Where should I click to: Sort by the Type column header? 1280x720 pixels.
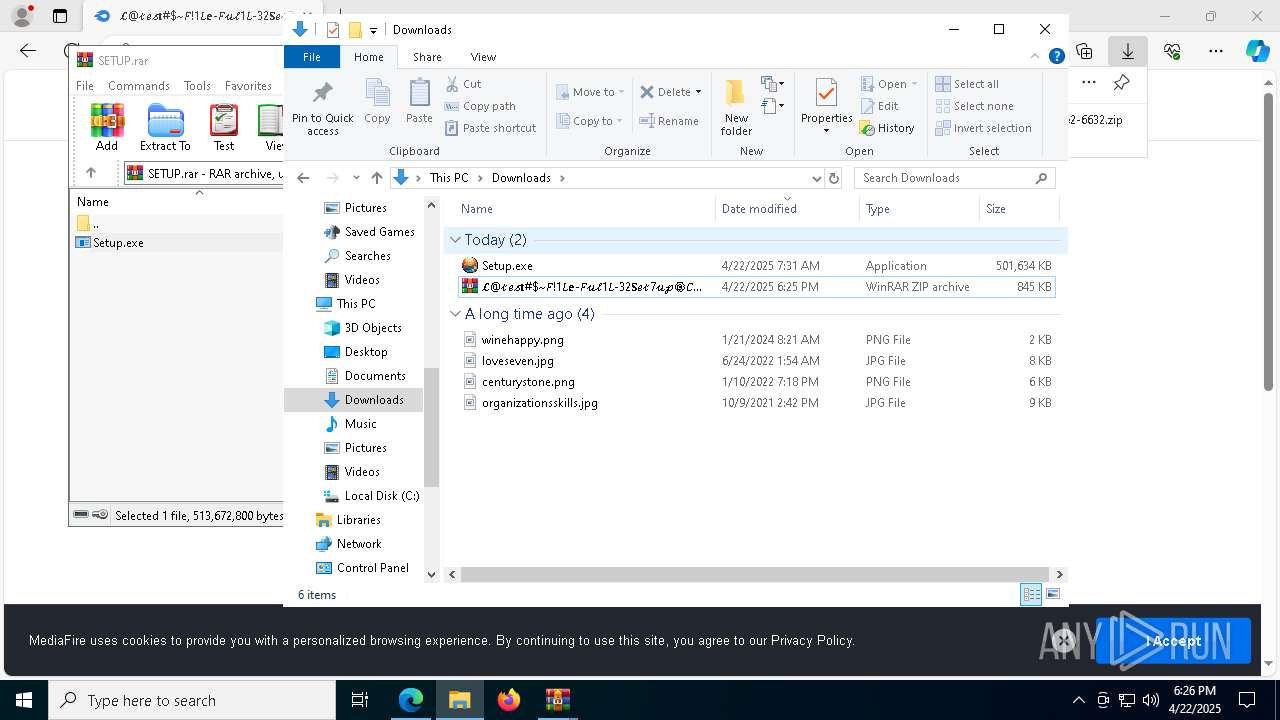coord(919,209)
